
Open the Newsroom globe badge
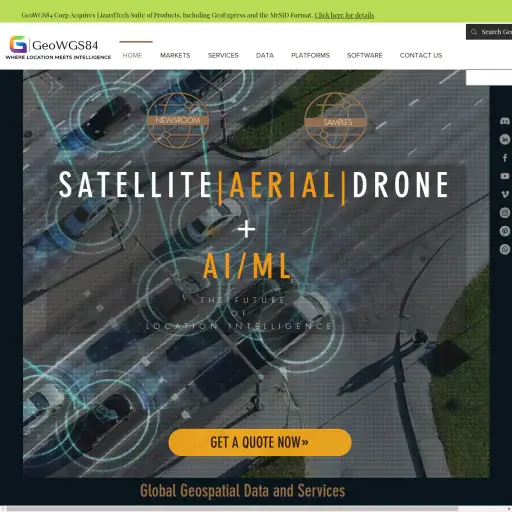pos(178,120)
